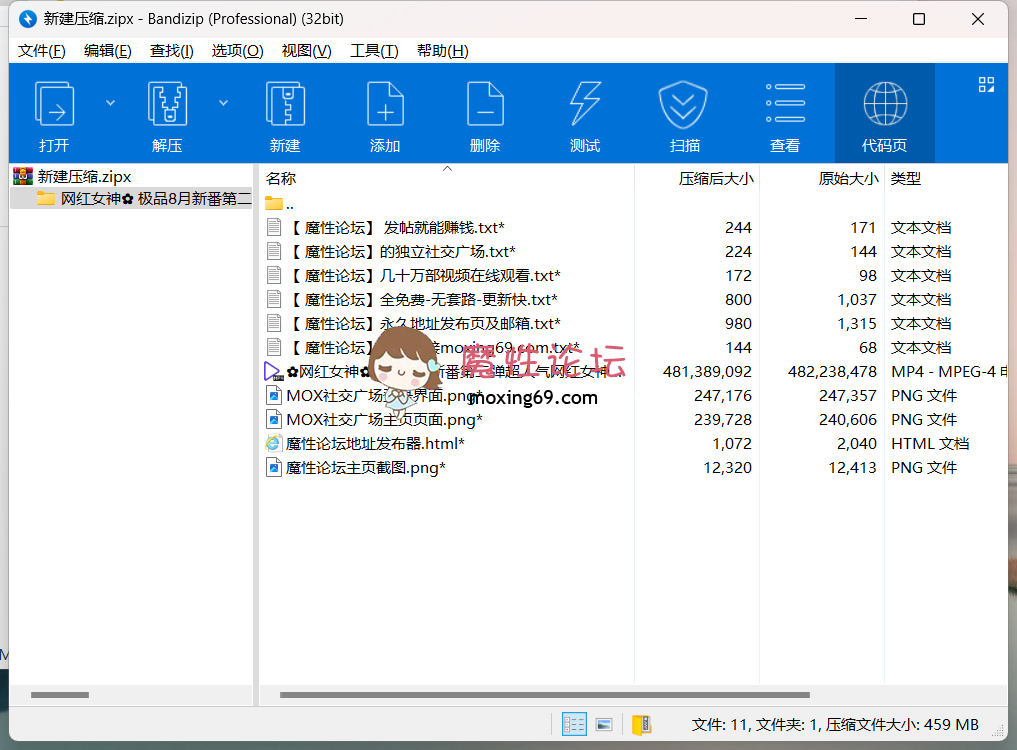This screenshot has height=750, width=1017.
Task: Sort by the 名称 column header
Action: (x=281, y=178)
